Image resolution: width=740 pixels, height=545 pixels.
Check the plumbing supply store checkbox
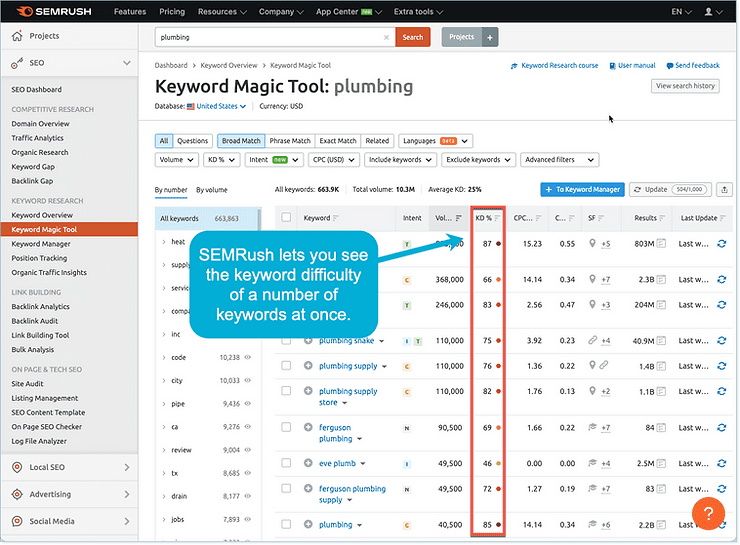point(286,391)
